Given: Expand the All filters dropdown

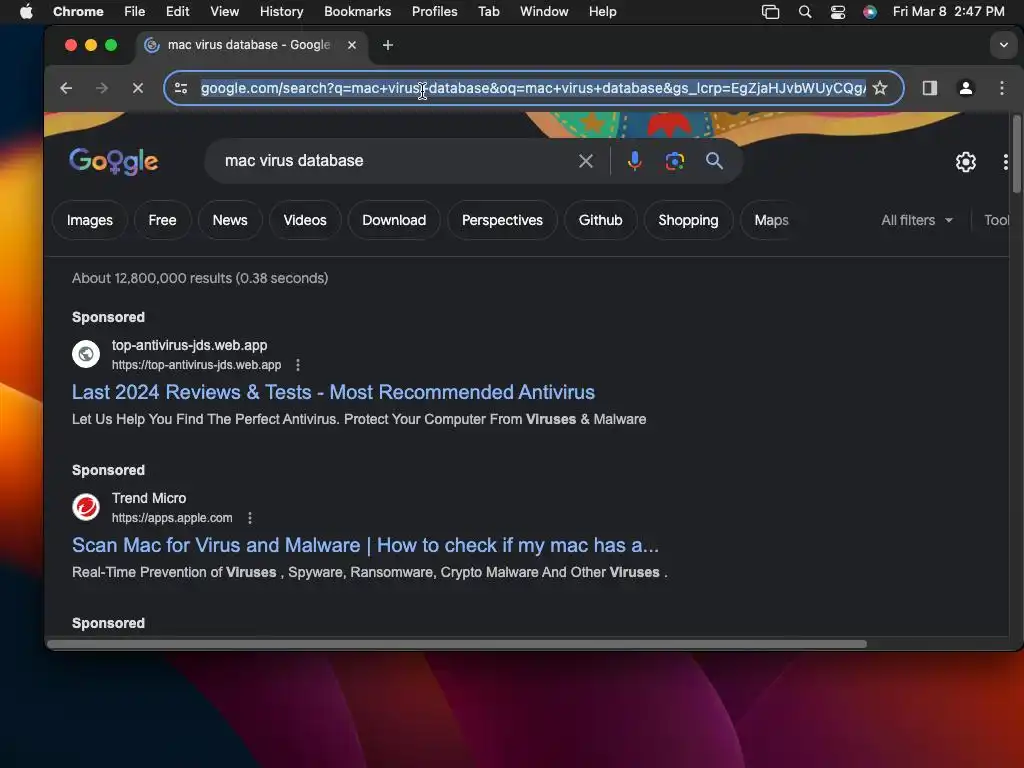Looking at the screenshot, I should point(917,220).
